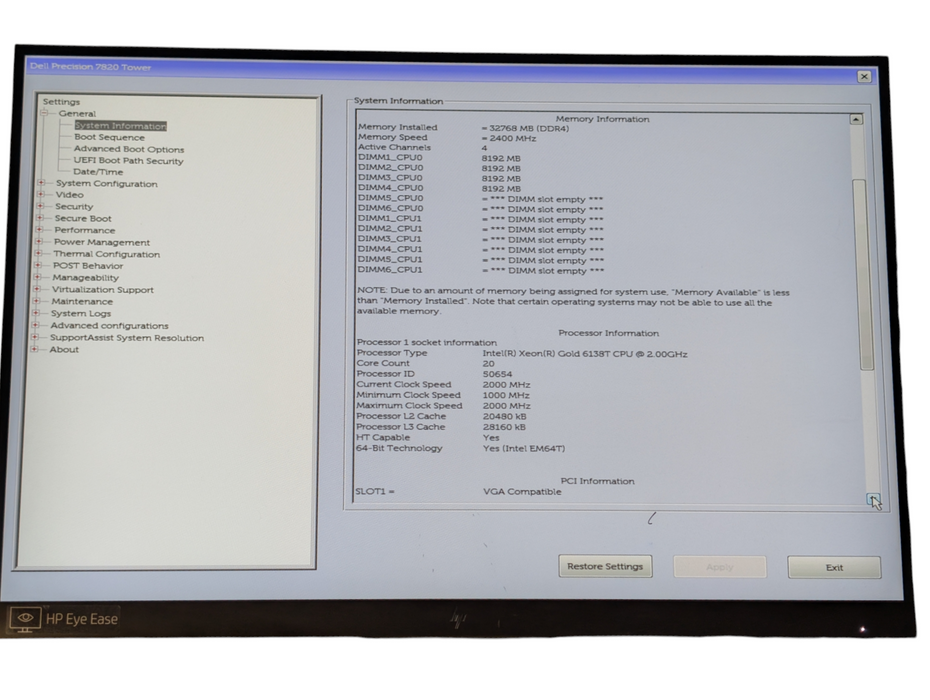Image resolution: width=930 pixels, height=700 pixels.
Task: Expand the Video tree node
Action: [41, 194]
